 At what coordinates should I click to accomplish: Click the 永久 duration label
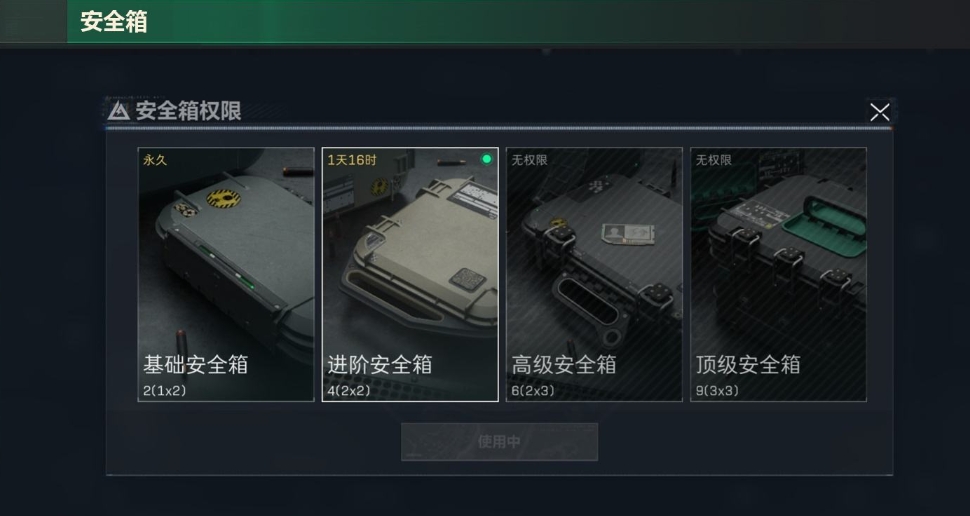(155, 160)
